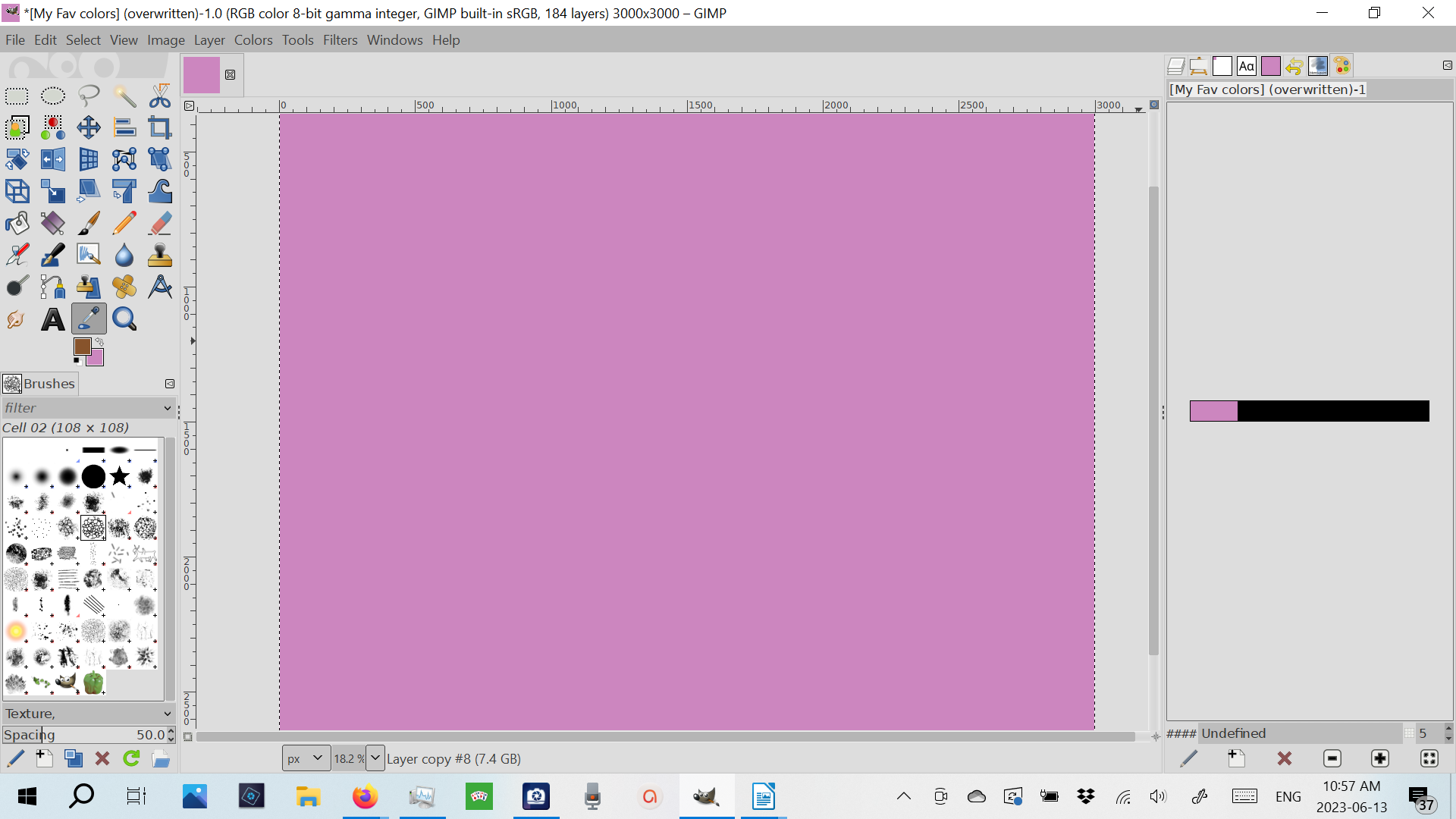Swap foreground and background colors
This screenshot has height=819, width=1456.
tap(99, 342)
